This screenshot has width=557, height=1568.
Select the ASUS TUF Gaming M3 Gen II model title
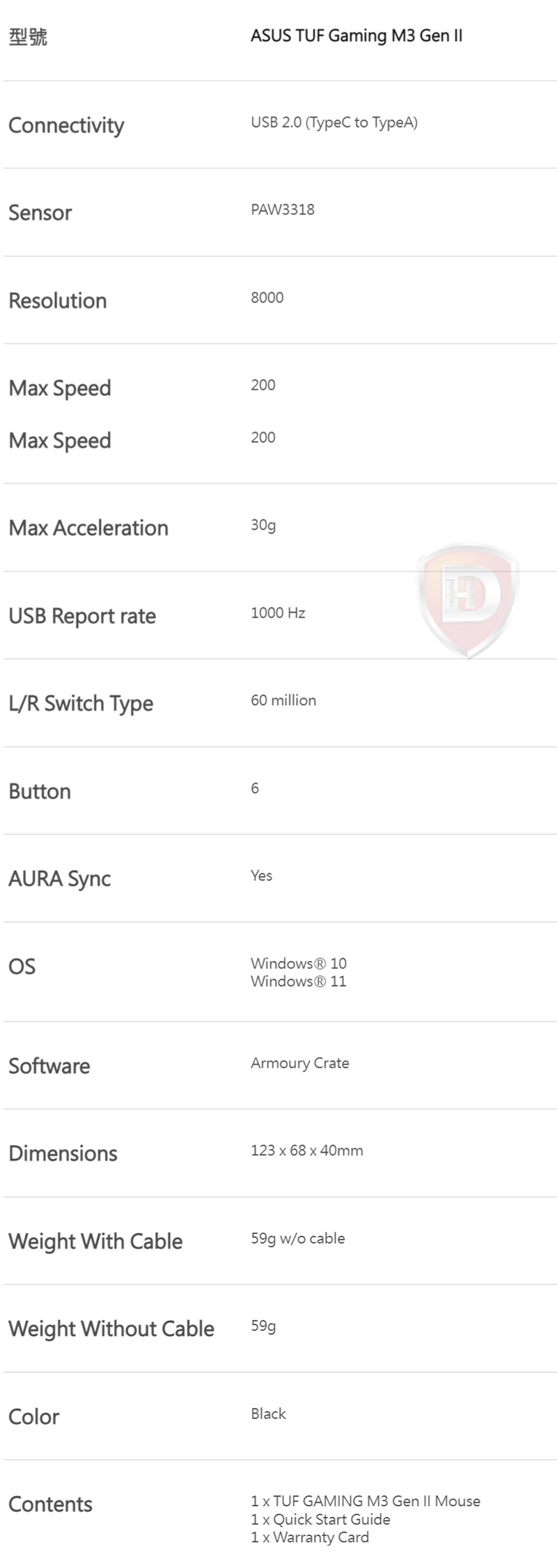coord(356,36)
